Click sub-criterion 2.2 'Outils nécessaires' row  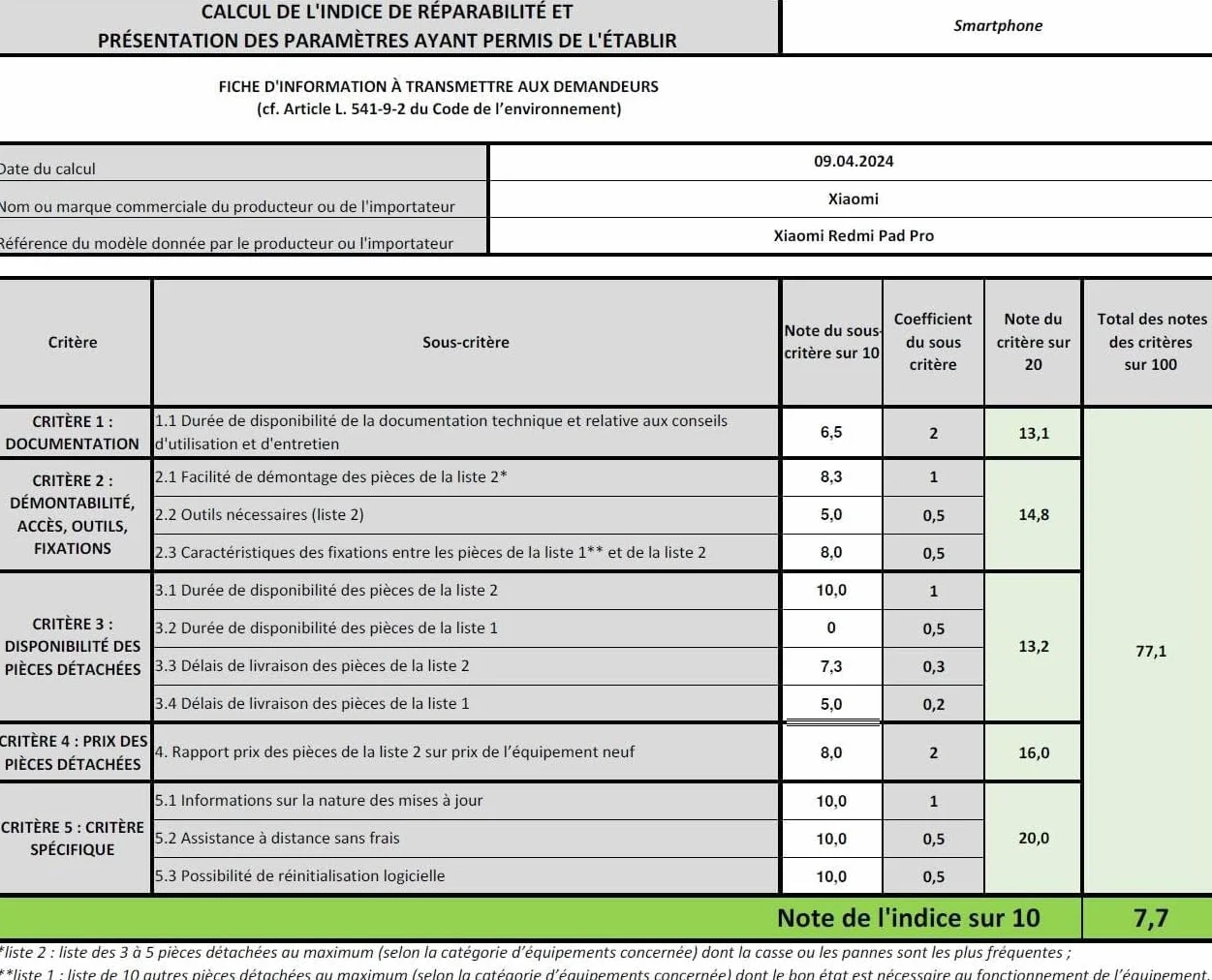point(466,514)
